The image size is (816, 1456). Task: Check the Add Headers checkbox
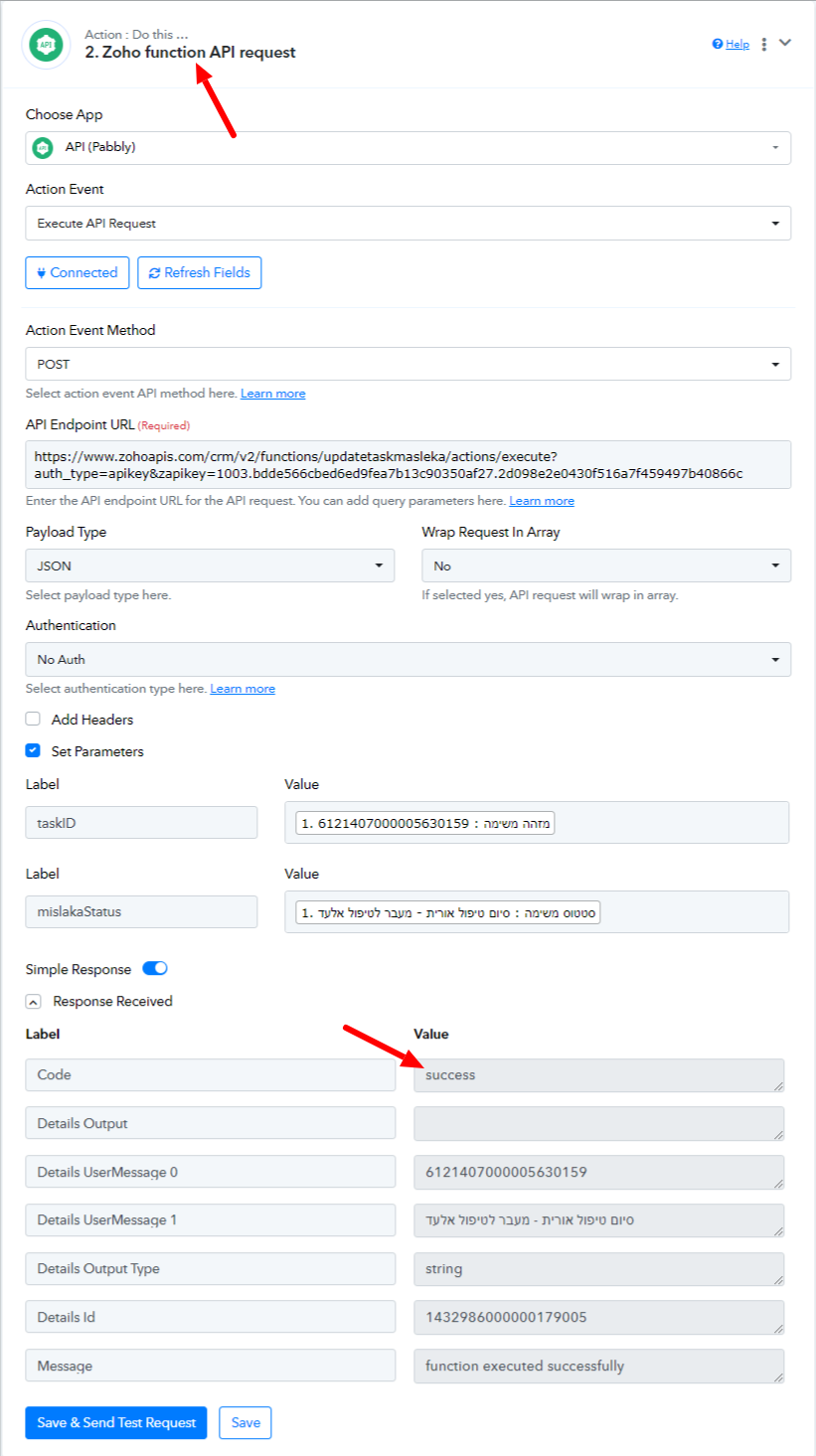click(33, 719)
